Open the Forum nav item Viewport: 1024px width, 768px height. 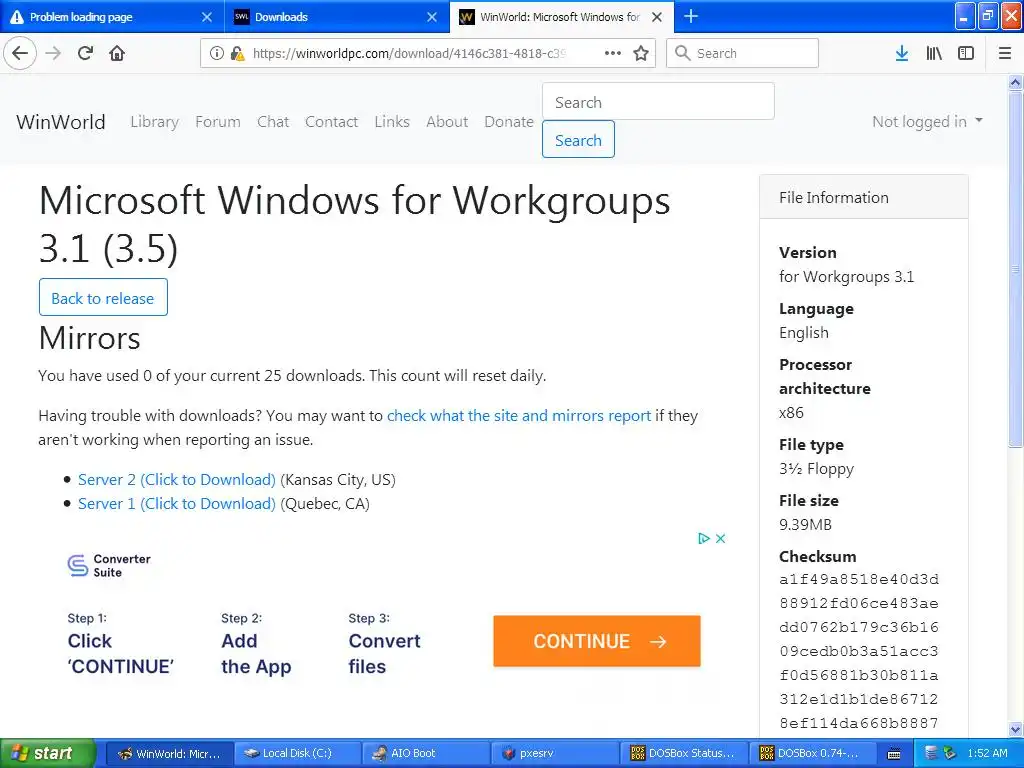(217, 121)
